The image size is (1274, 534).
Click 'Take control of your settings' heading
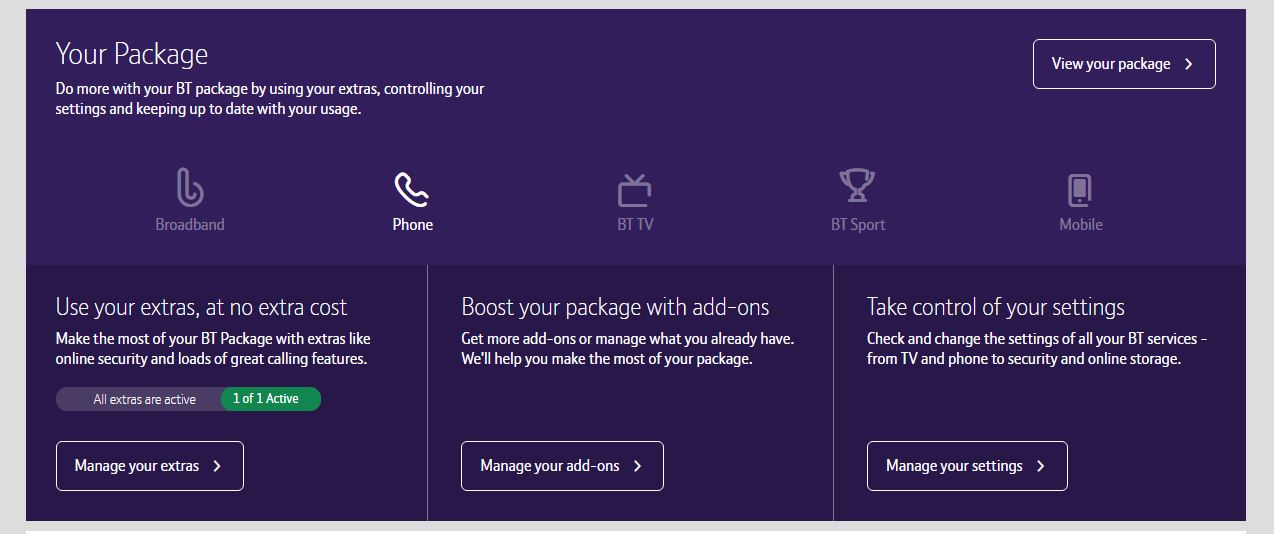[995, 307]
